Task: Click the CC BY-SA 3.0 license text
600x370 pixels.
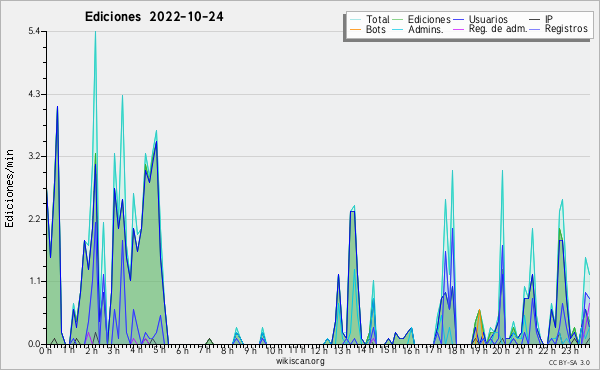Action: coord(569,363)
